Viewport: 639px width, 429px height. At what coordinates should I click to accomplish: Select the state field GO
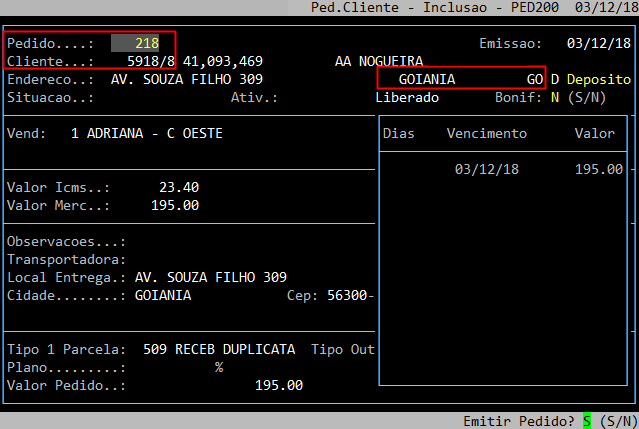534,79
